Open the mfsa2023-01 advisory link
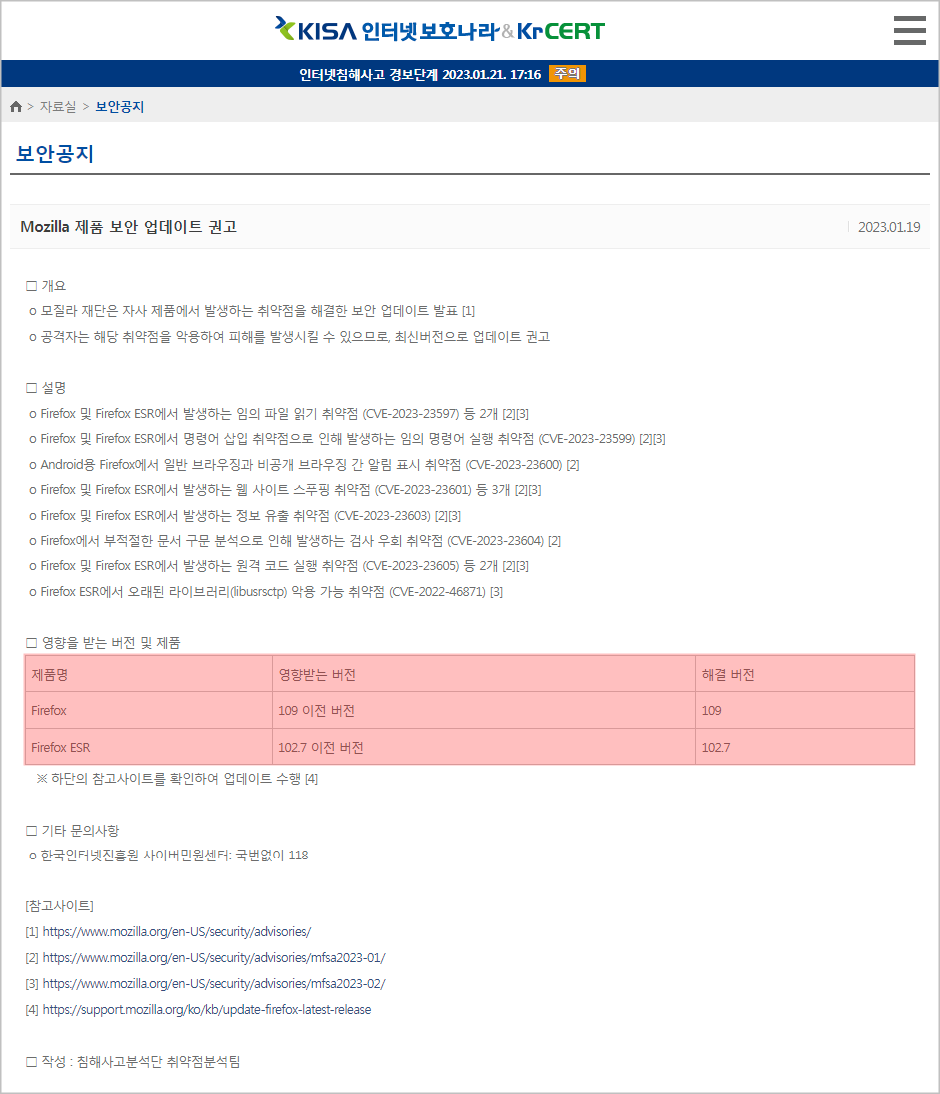940x1094 pixels. pos(214,957)
